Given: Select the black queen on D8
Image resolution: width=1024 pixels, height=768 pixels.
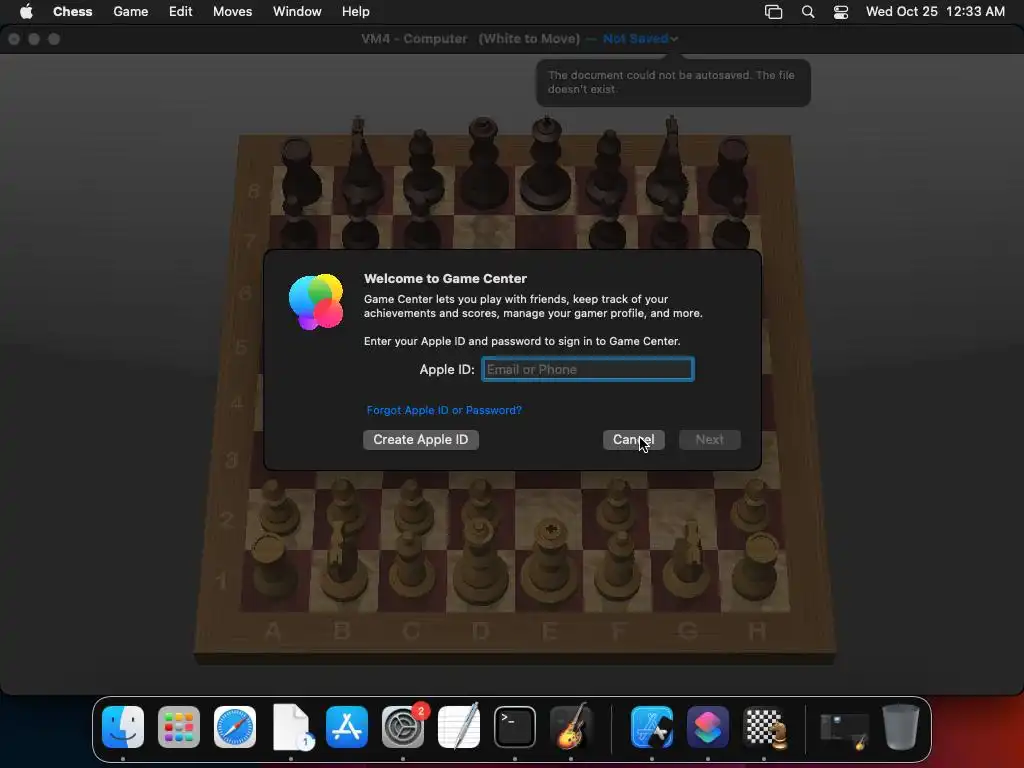Looking at the screenshot, I should (483, 163).
